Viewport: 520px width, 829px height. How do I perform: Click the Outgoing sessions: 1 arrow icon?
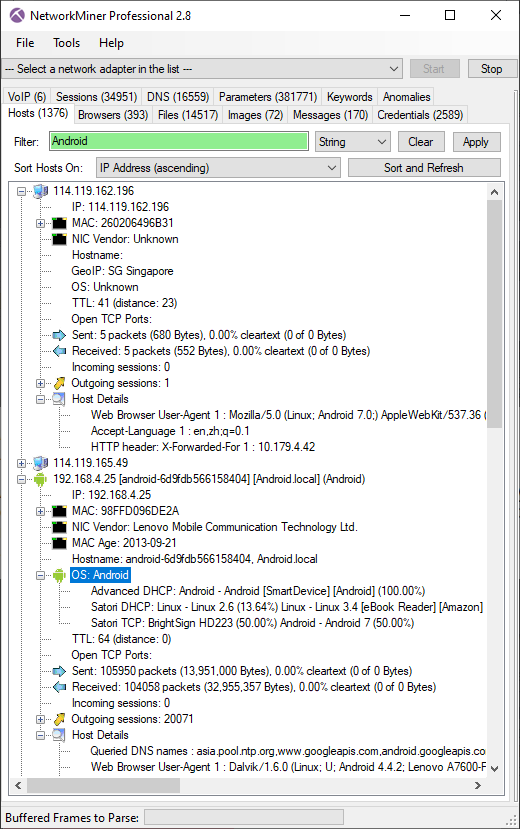coord(60,383)
